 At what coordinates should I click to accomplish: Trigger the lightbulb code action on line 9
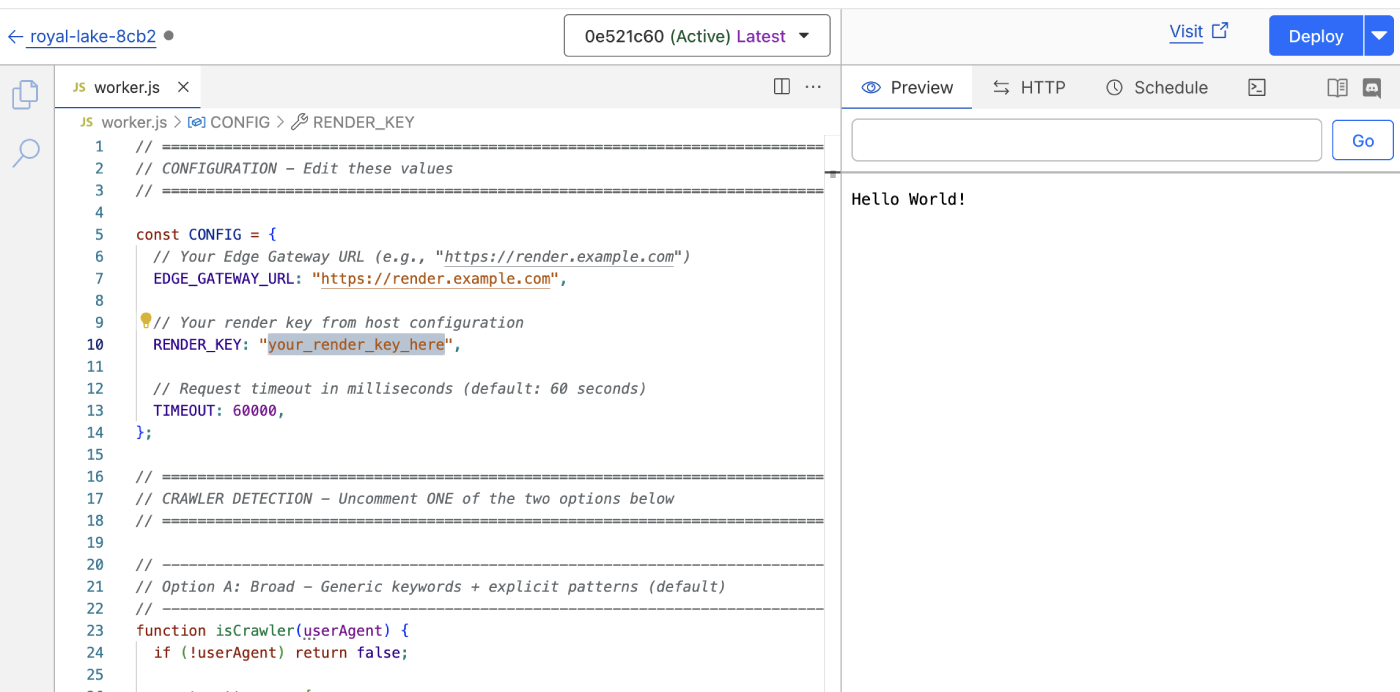146,319
